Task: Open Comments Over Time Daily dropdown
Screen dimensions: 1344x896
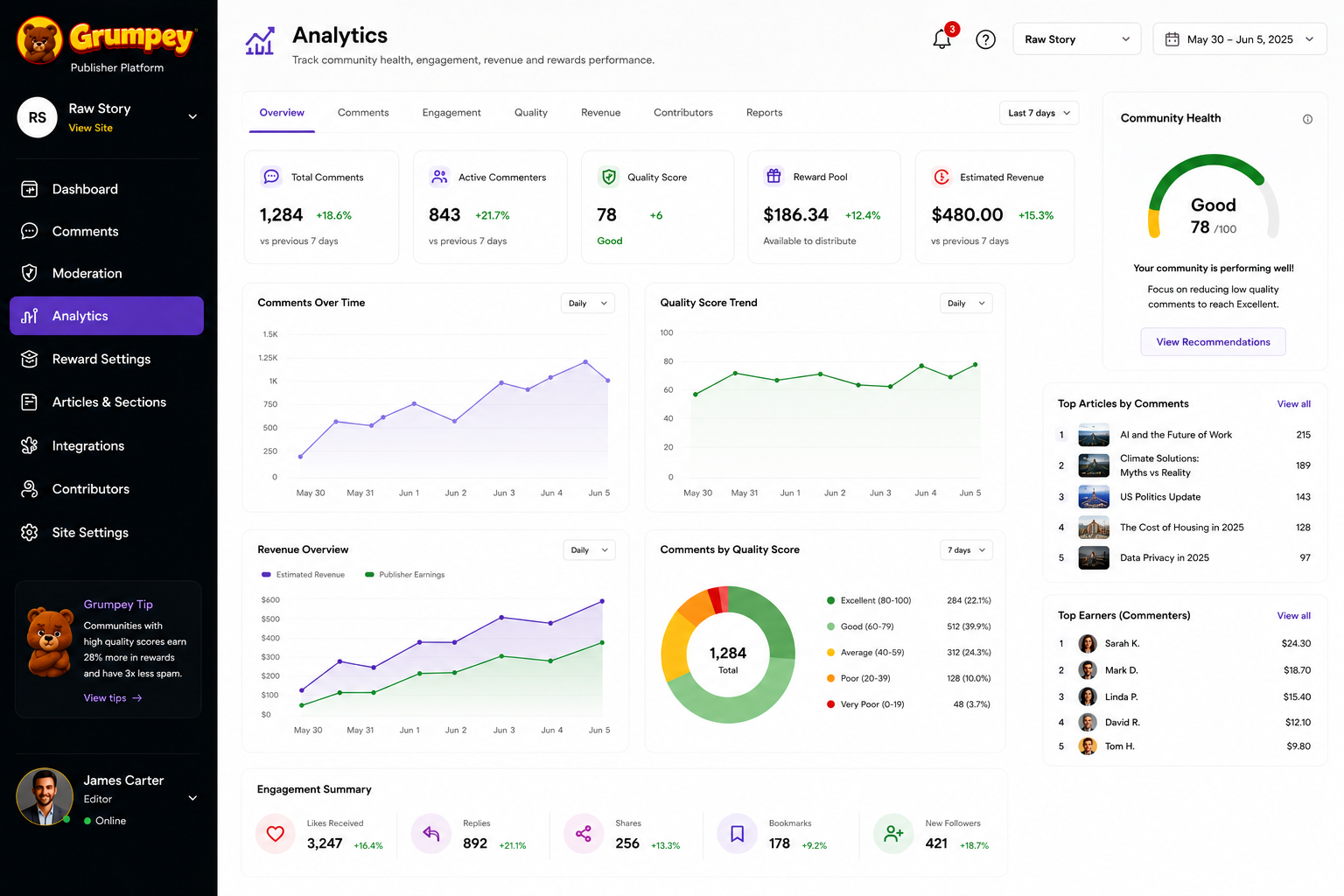Action: [x=587, y=304]
